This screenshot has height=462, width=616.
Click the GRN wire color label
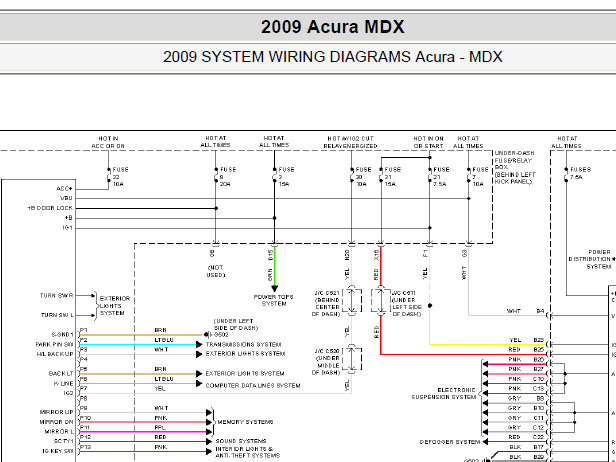[x=270, y=275]
